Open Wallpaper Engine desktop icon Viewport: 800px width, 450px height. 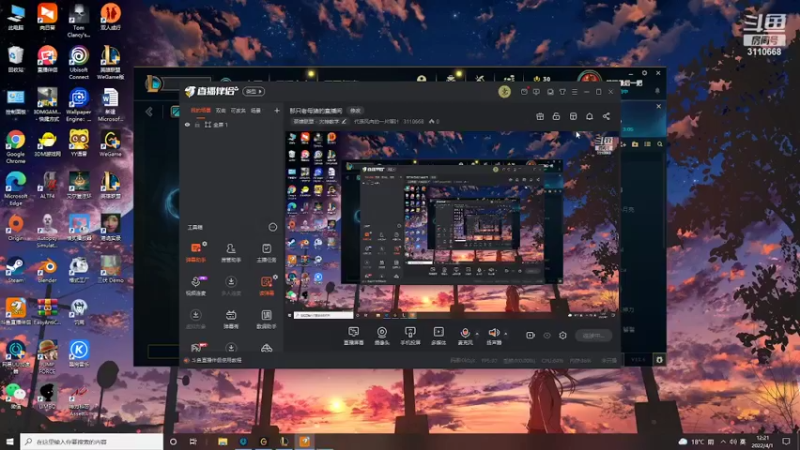(79, 105)
